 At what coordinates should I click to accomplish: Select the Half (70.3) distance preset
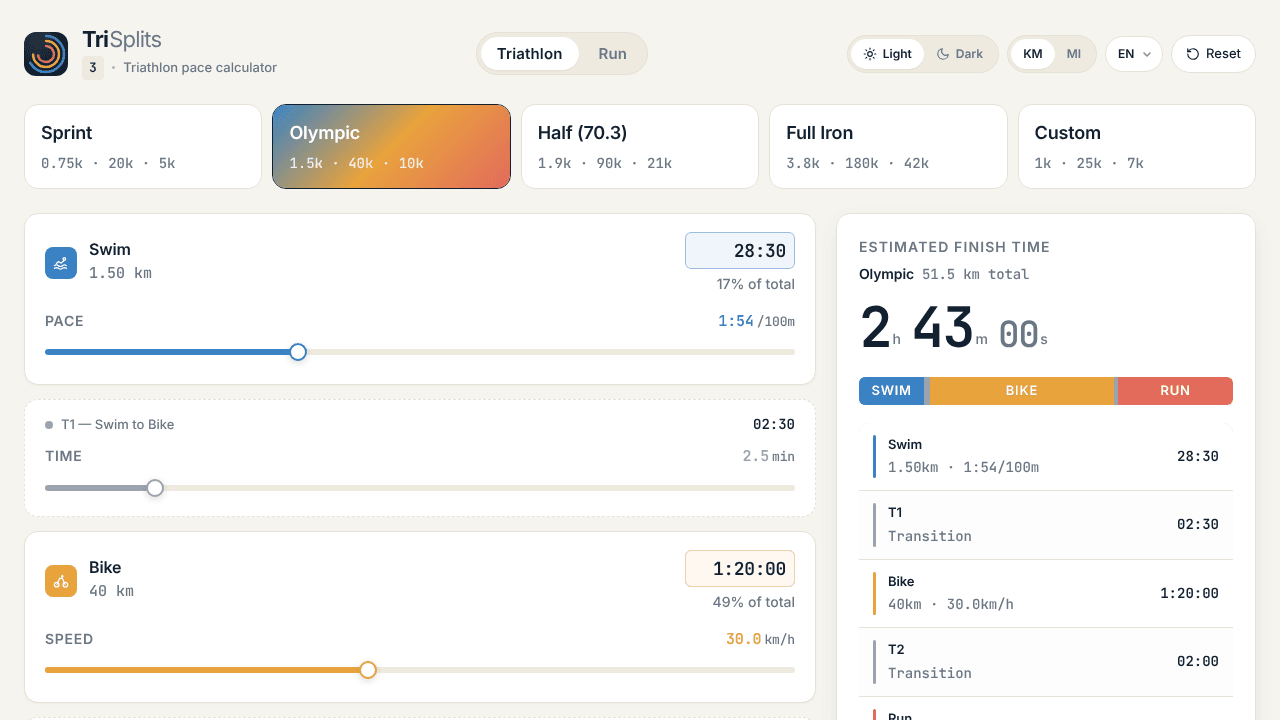click(640, 147)
